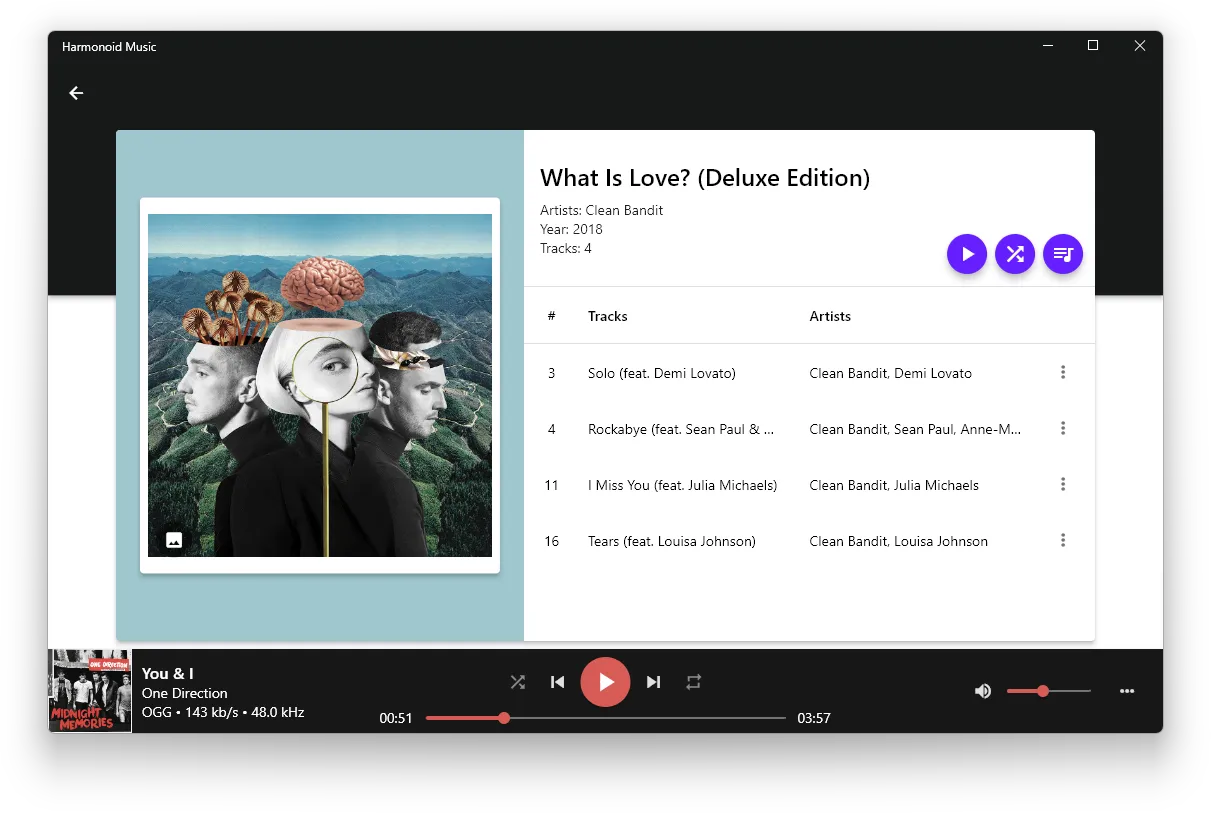The width and height of the screenshot is (1211, 813).
Task: Click the What Is Love album cover art
Action: click(320, 385)
